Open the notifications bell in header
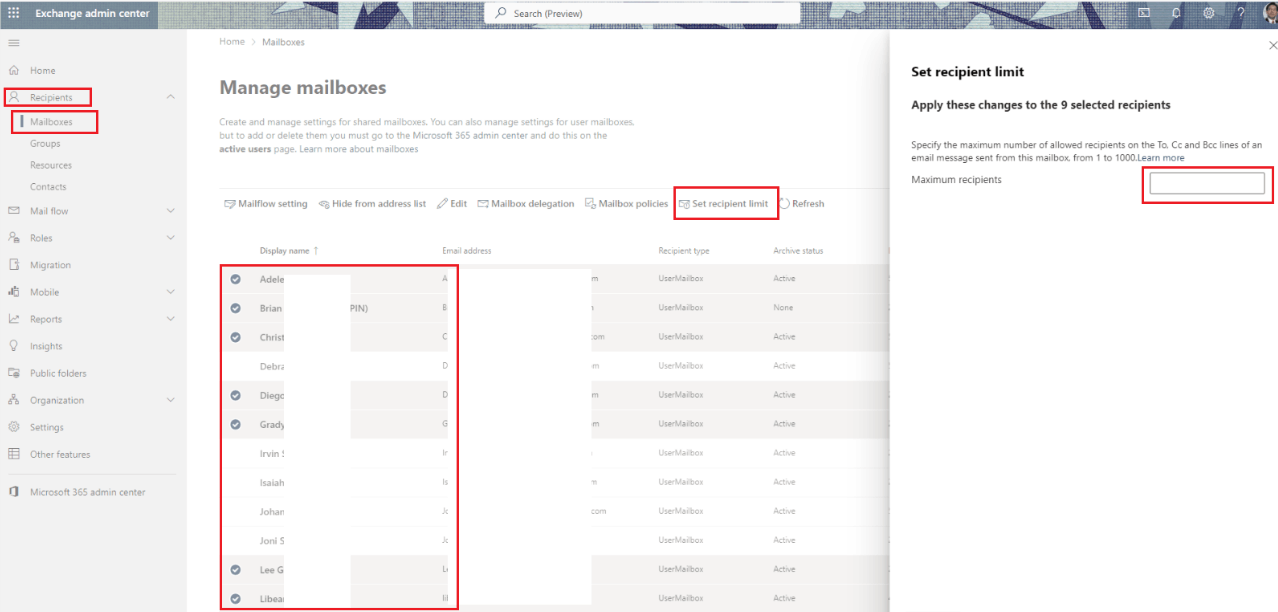Image resolution: width=1278 pixels, height=612 pixels. (x=1176, y=13)
